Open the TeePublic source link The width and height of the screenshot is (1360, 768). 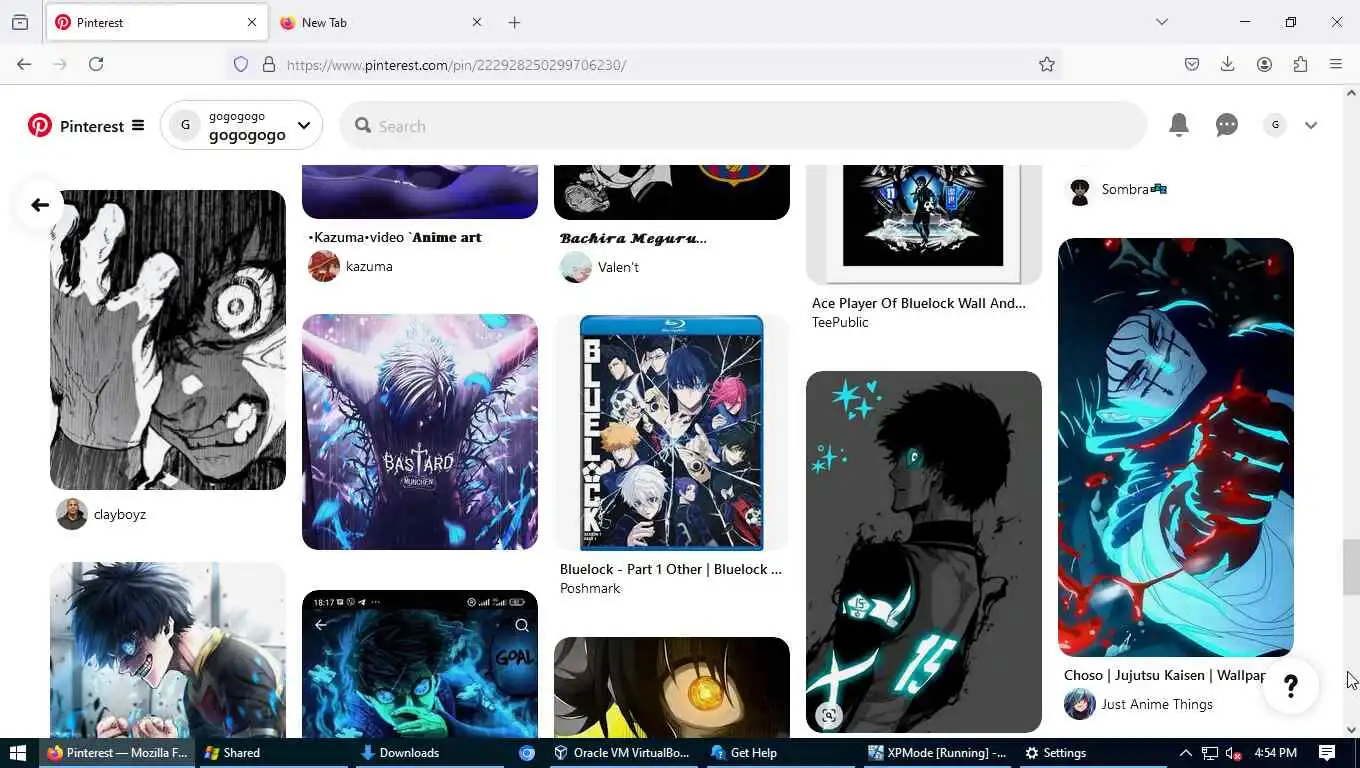840,322
